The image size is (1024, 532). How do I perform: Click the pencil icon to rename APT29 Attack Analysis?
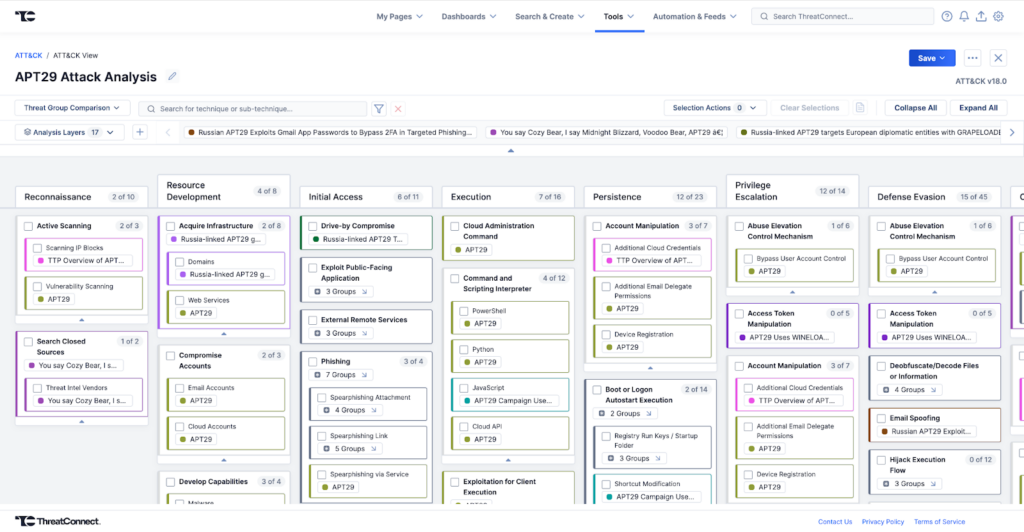coord(172,77)
